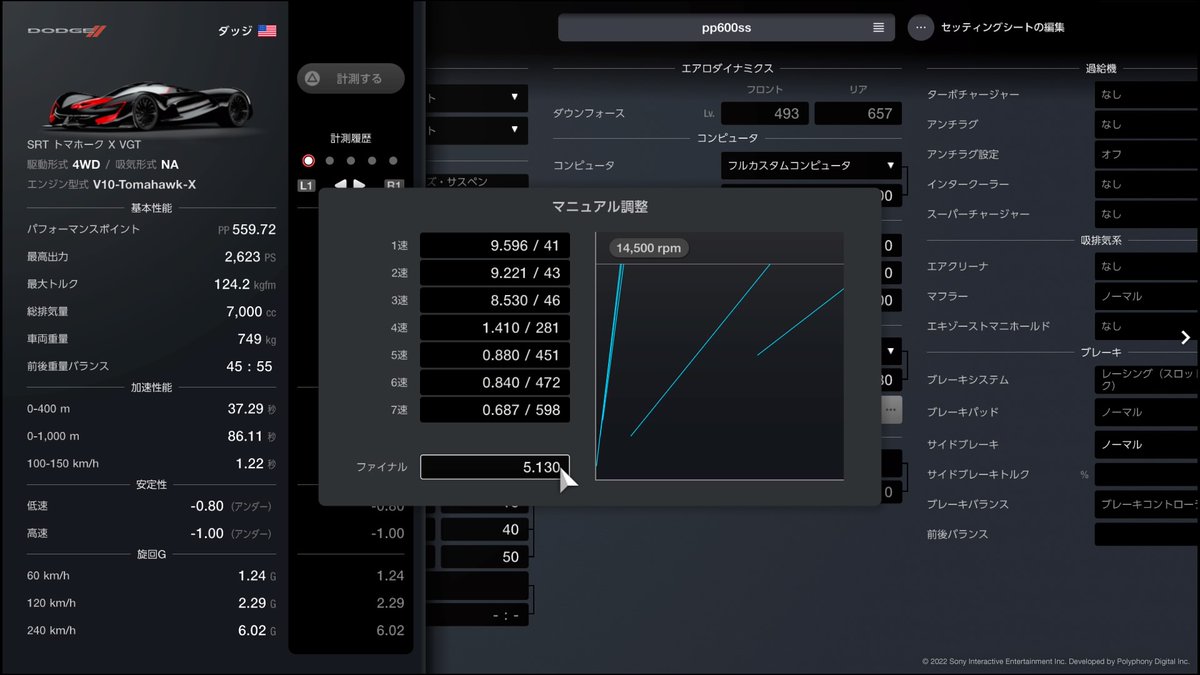Click the エアクリーナ なし field
Image resolution: width=1200 pixels, height=675 pixels.
[1147, 266]
